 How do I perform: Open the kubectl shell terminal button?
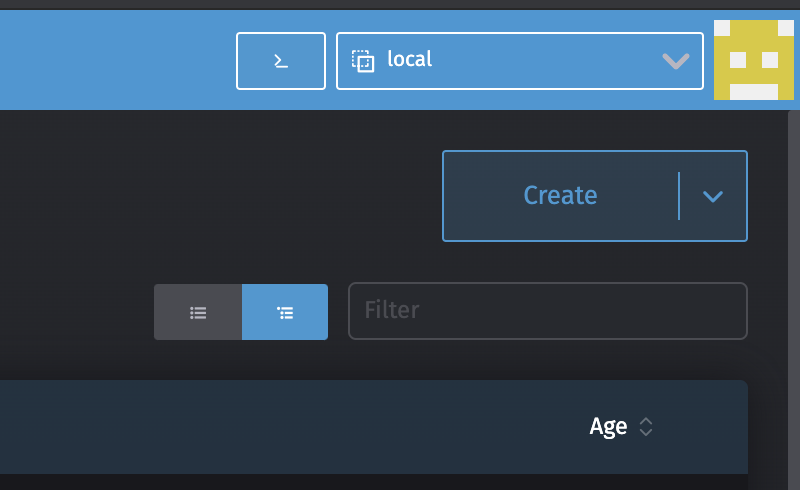point(281,61)
